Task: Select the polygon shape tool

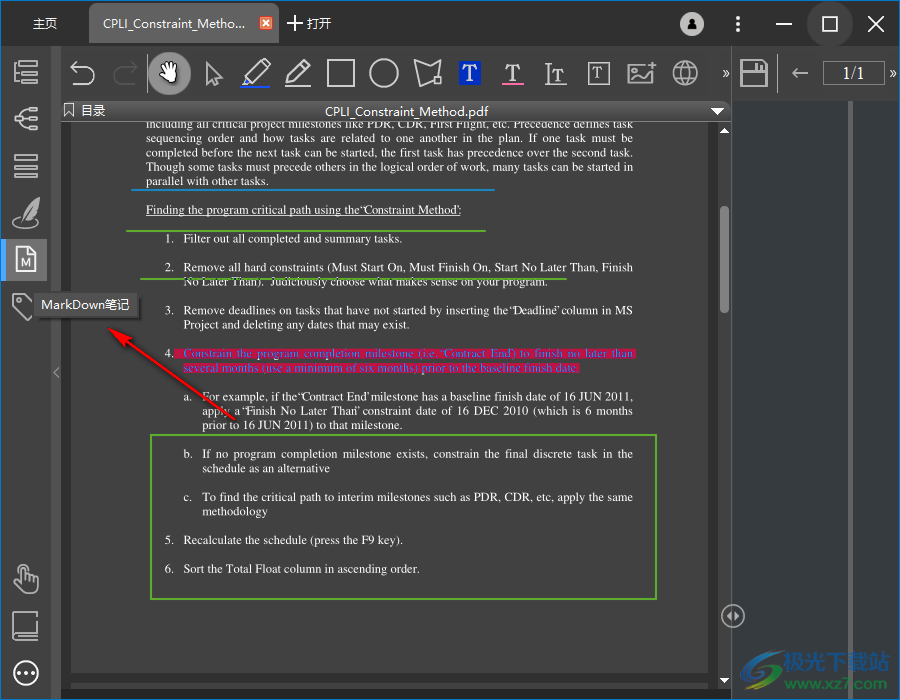Action: pyautogui.click(x=428, y=73)
